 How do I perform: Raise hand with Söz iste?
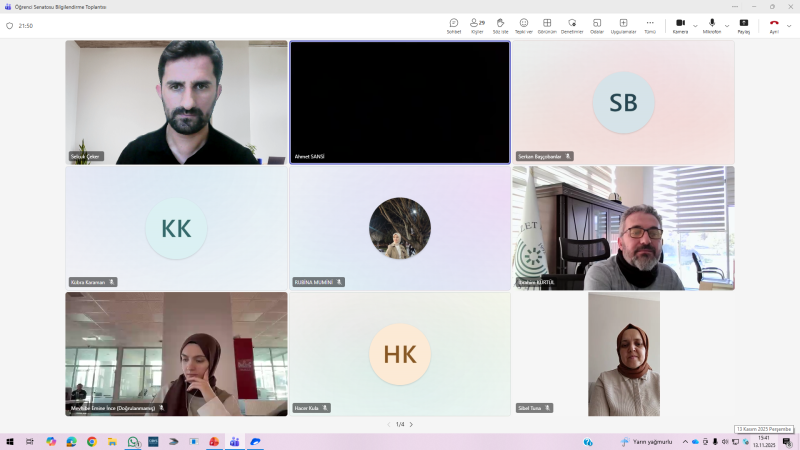(x=499, y=25)
